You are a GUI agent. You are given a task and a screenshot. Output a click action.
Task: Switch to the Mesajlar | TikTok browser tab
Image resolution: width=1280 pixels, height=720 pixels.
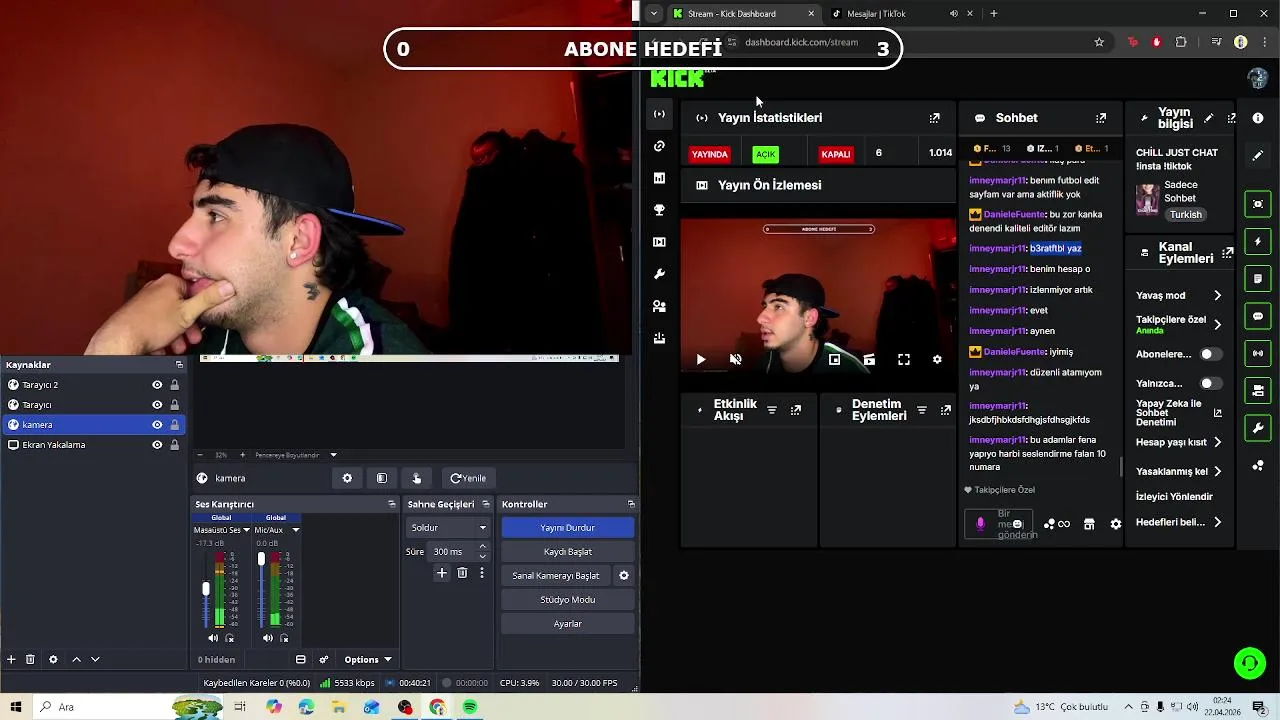pyautogui.click(x=902, y=14)
